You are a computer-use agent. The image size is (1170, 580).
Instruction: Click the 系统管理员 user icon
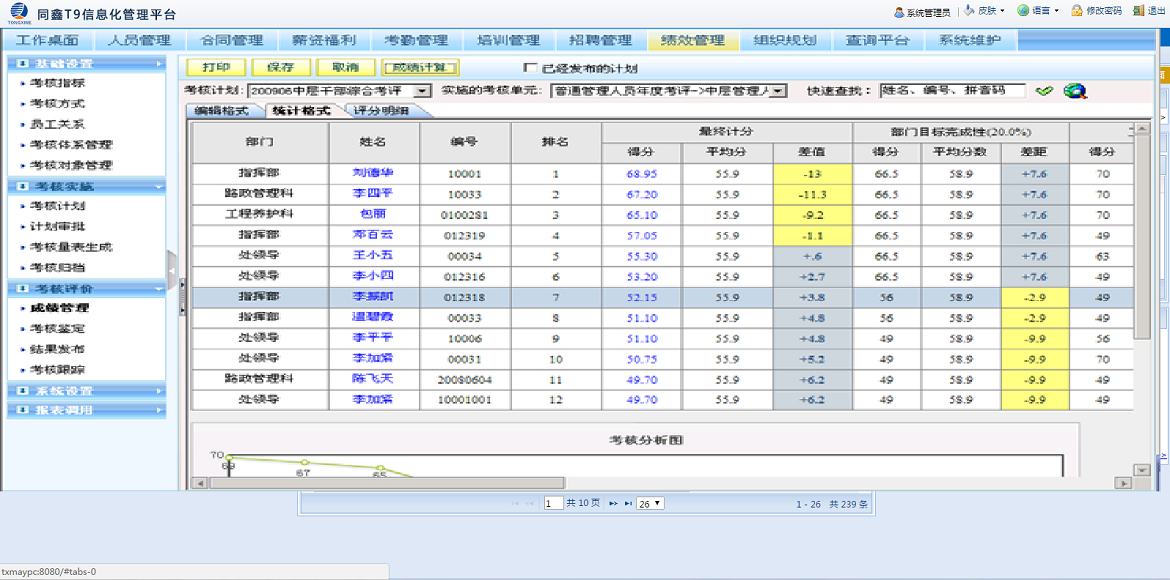(899, 11)
